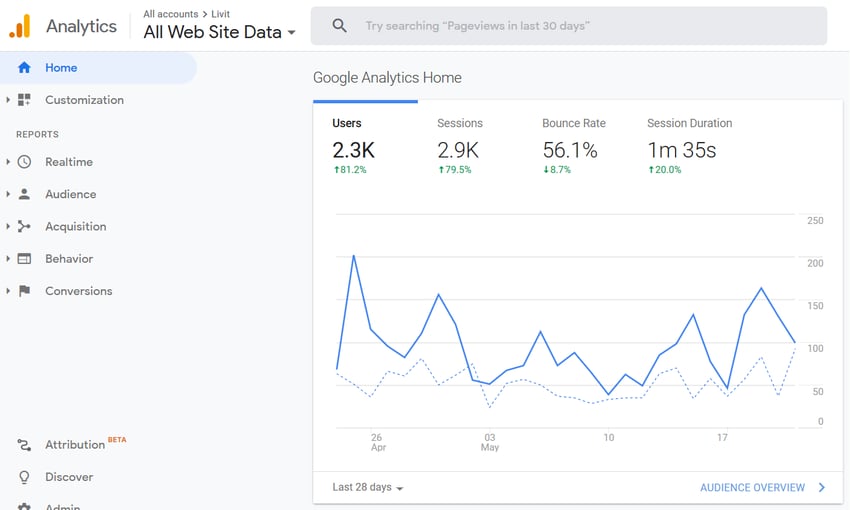Open the Customization menu item
The image size is (850, 510).
tap(84, 100)
